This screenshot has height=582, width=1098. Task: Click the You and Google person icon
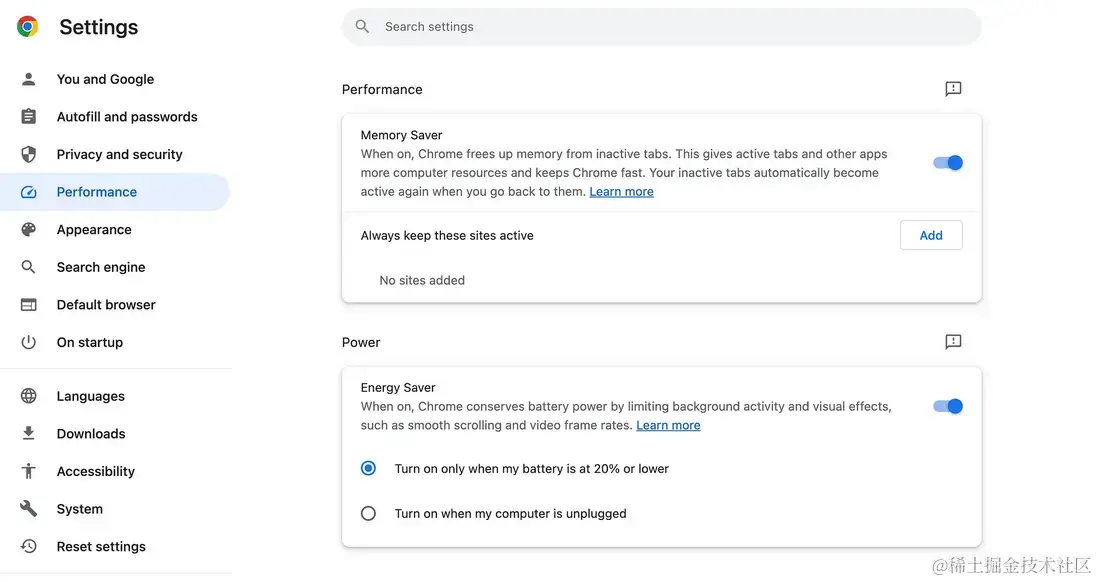click(28, 79)
